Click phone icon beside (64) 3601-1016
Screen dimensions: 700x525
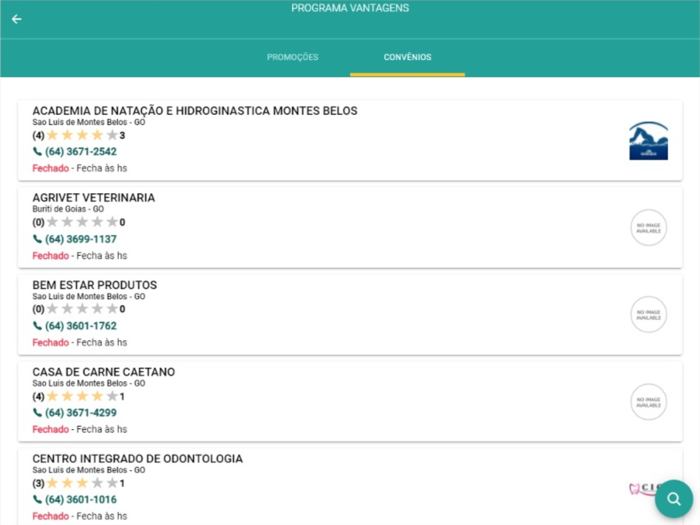38,500
